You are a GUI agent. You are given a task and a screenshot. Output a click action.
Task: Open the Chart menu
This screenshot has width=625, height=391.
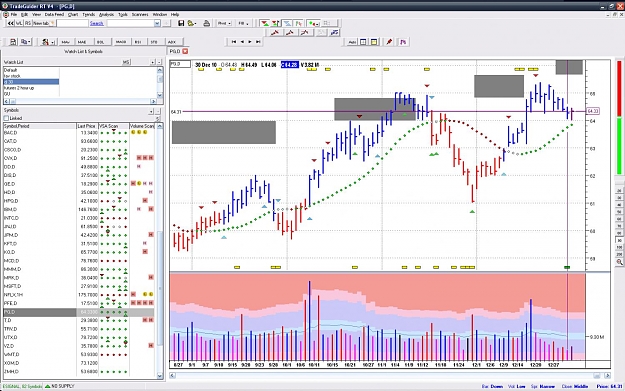pyautogui.click(x=73, y=14)
